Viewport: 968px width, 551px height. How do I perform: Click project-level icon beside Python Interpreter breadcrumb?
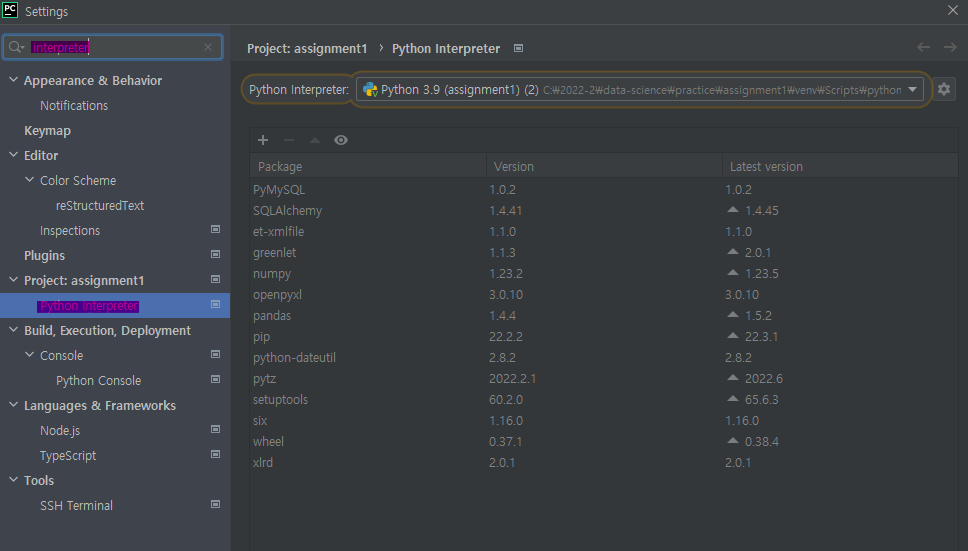tap(519, 48)
